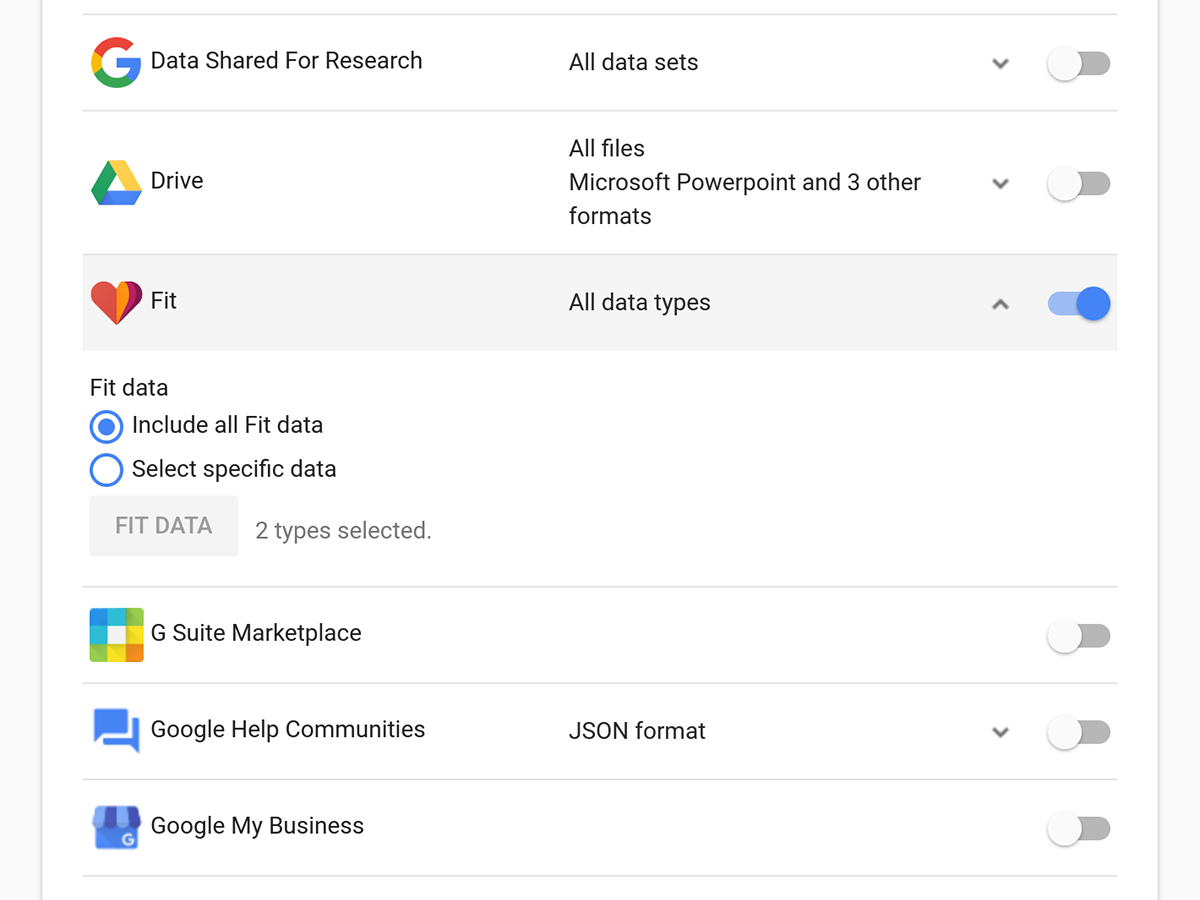
Task: Disable the Fit export toggle
Action: (1078, 303)
